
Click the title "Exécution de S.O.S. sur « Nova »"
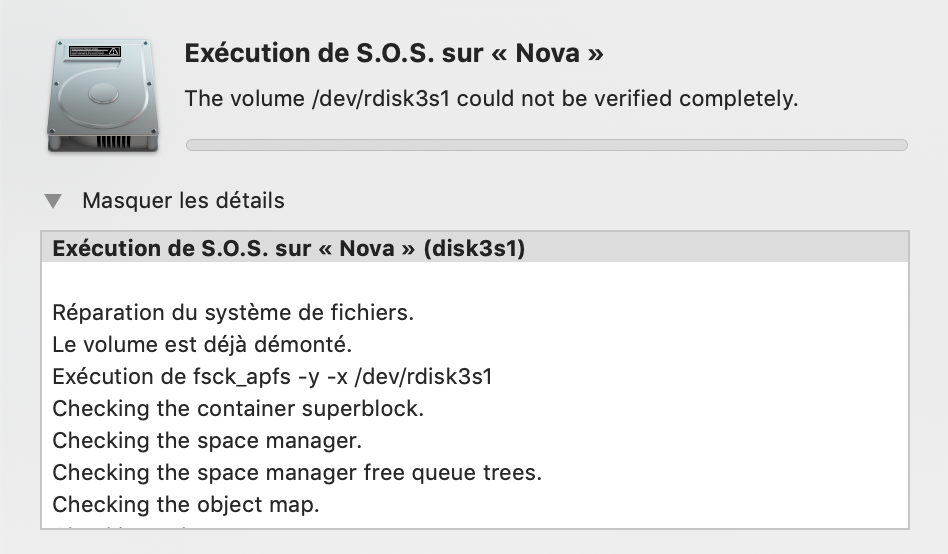394,53
